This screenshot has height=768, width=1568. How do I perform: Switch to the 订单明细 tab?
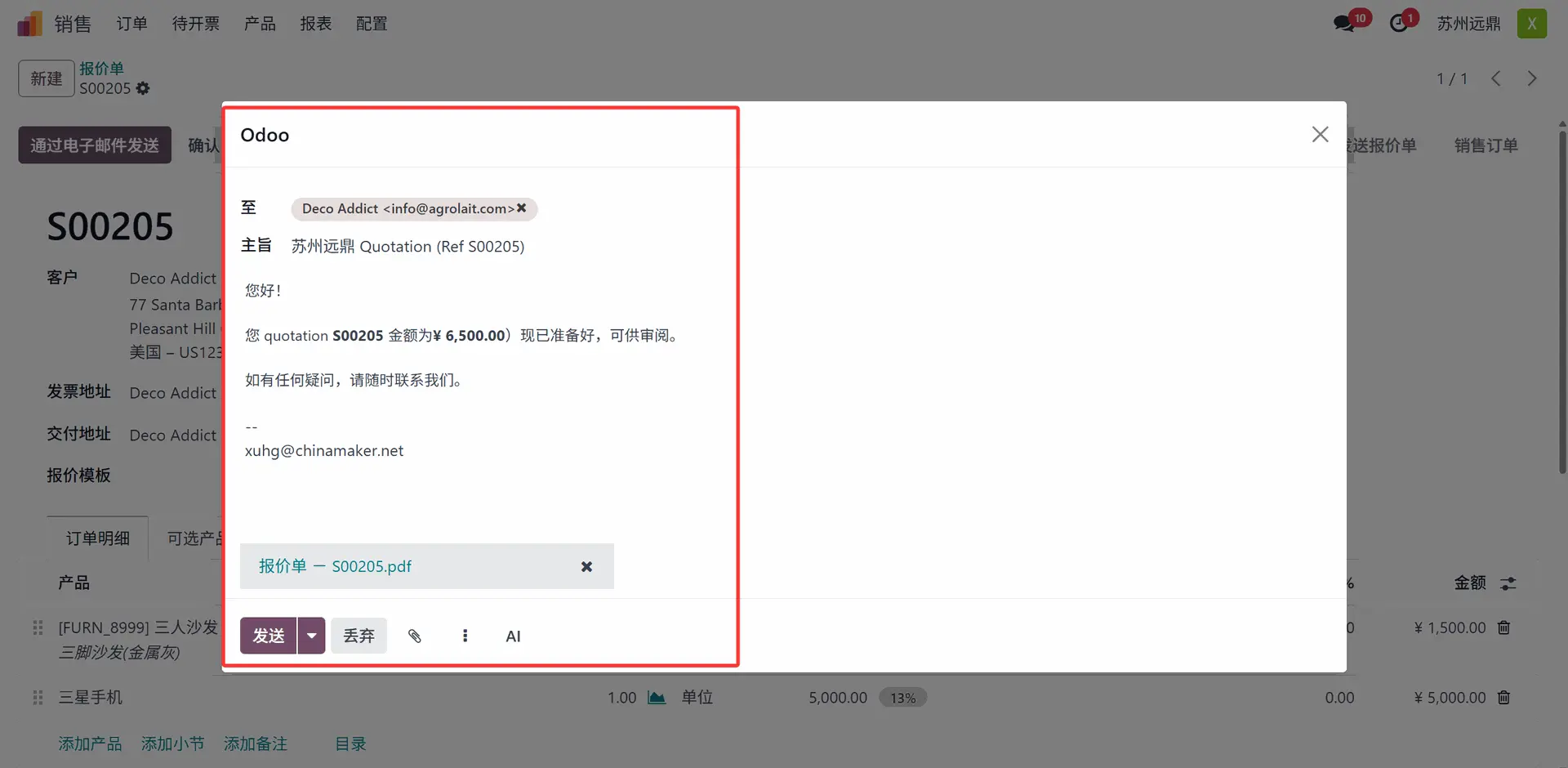[98, 538]
